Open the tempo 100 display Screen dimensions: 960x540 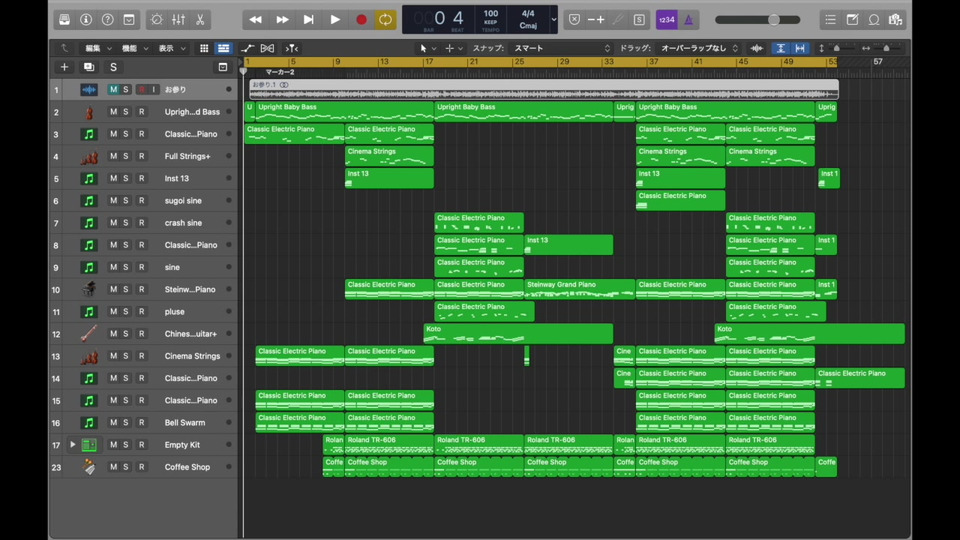490,20
